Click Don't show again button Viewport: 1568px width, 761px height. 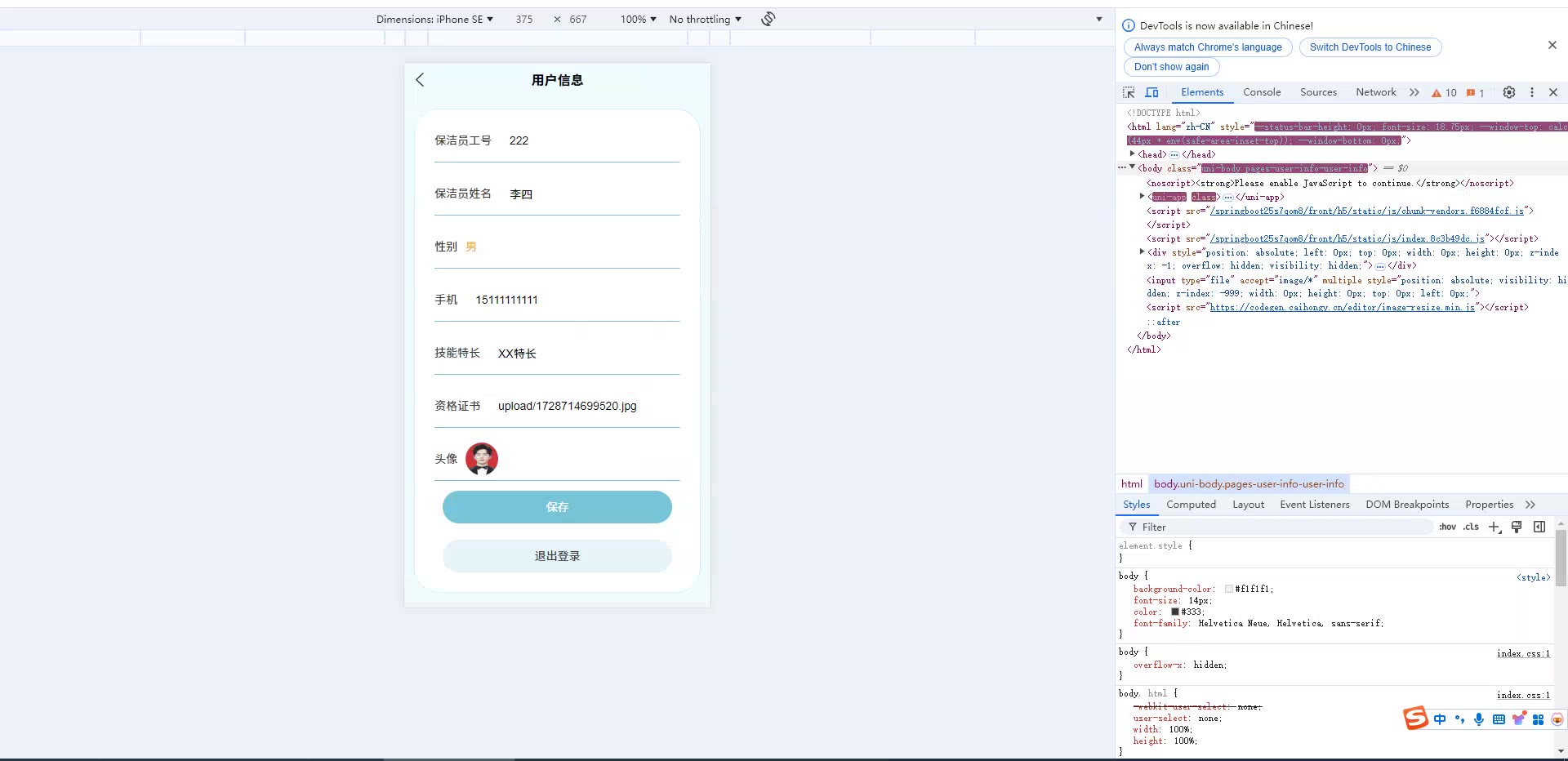pyautogui.click(x=1171, y=67)
